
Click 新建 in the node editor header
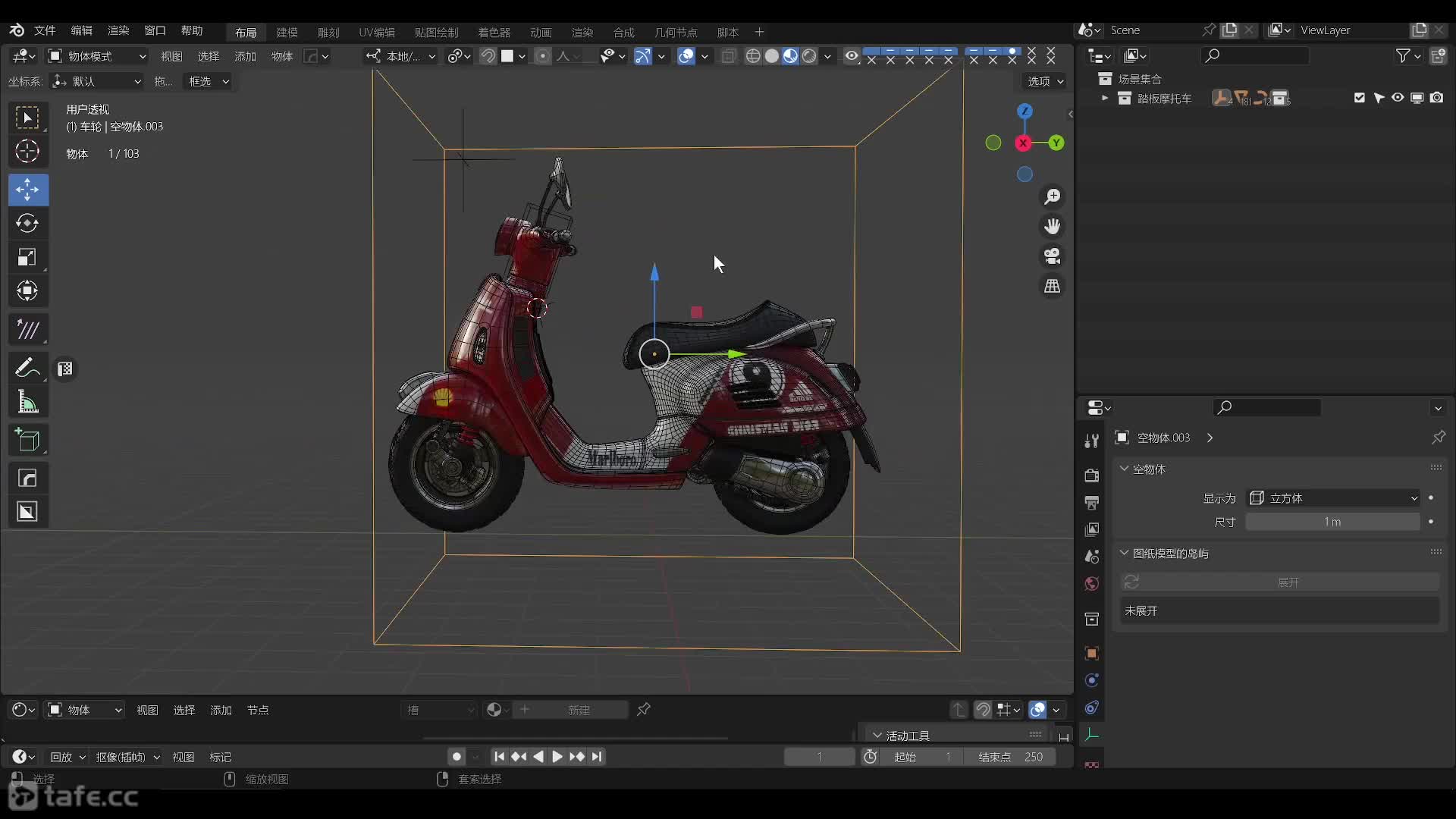click(x=579, y=710)
